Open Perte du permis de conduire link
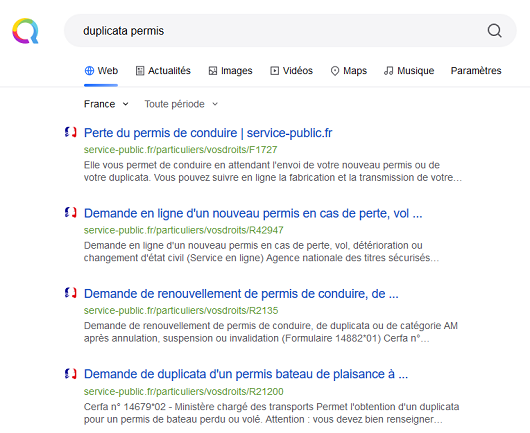Viewport: 530px width, 433px height. (208, 133)
